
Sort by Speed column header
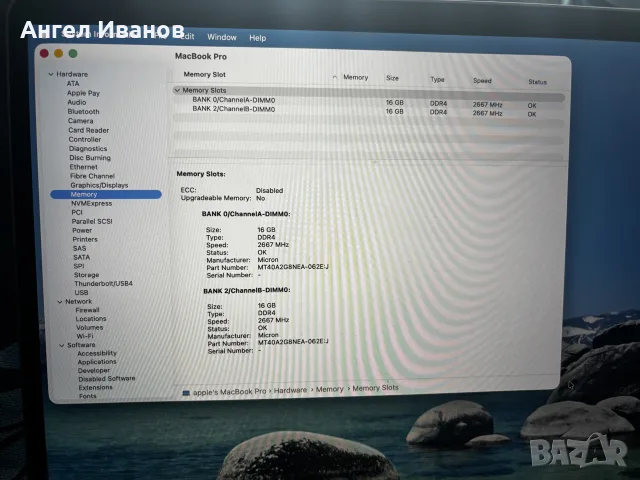(x=482, y=80)
